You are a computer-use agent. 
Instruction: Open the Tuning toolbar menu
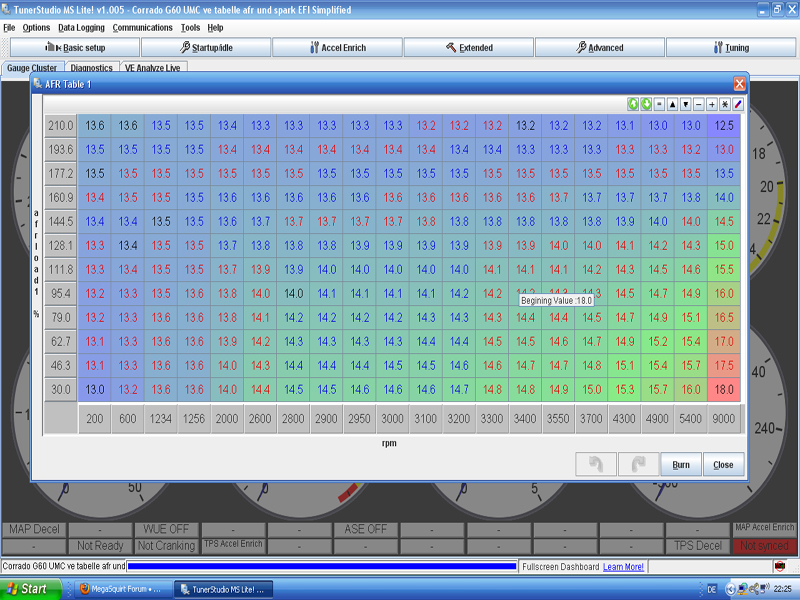[x=731, y=47]
